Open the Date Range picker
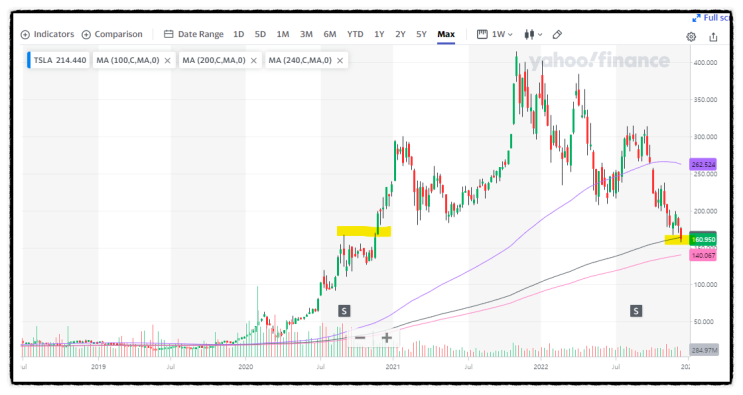Image resolution: width=743 pixels, height=395 pixels. pyautogui.click(x=194, y=34)
